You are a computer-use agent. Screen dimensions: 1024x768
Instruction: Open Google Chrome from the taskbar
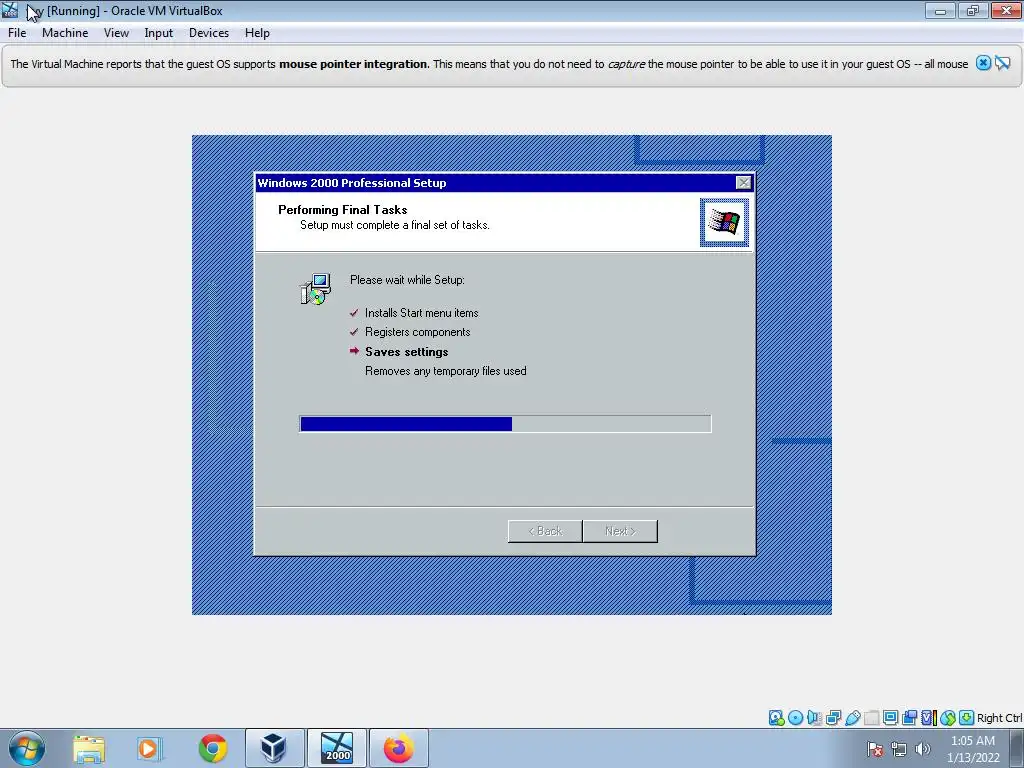click(x=212, y=748)
